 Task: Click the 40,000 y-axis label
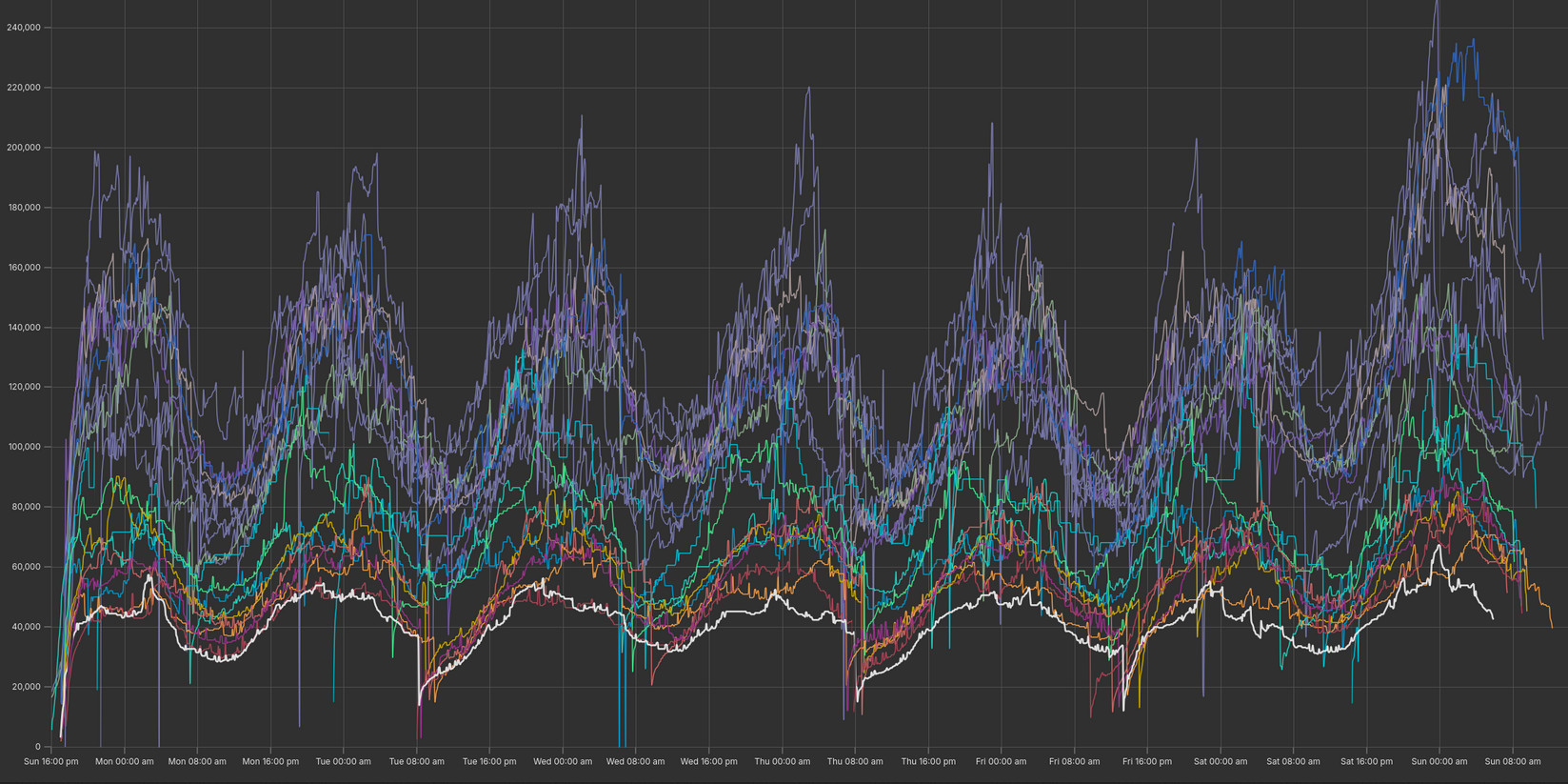pos(26,627)
